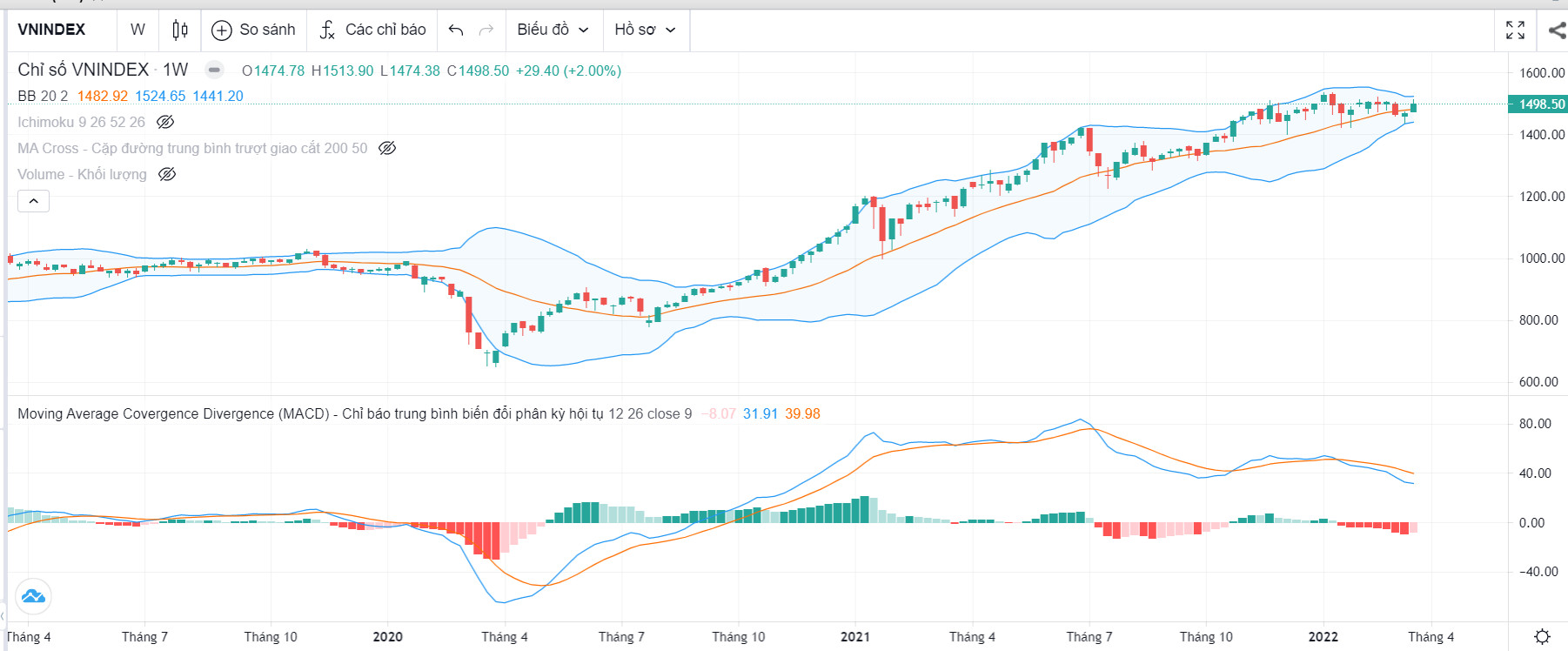The image size is (1568, 651).
Task: Open the VNINDEX symbol search field
Action: [x=52, y=30]
